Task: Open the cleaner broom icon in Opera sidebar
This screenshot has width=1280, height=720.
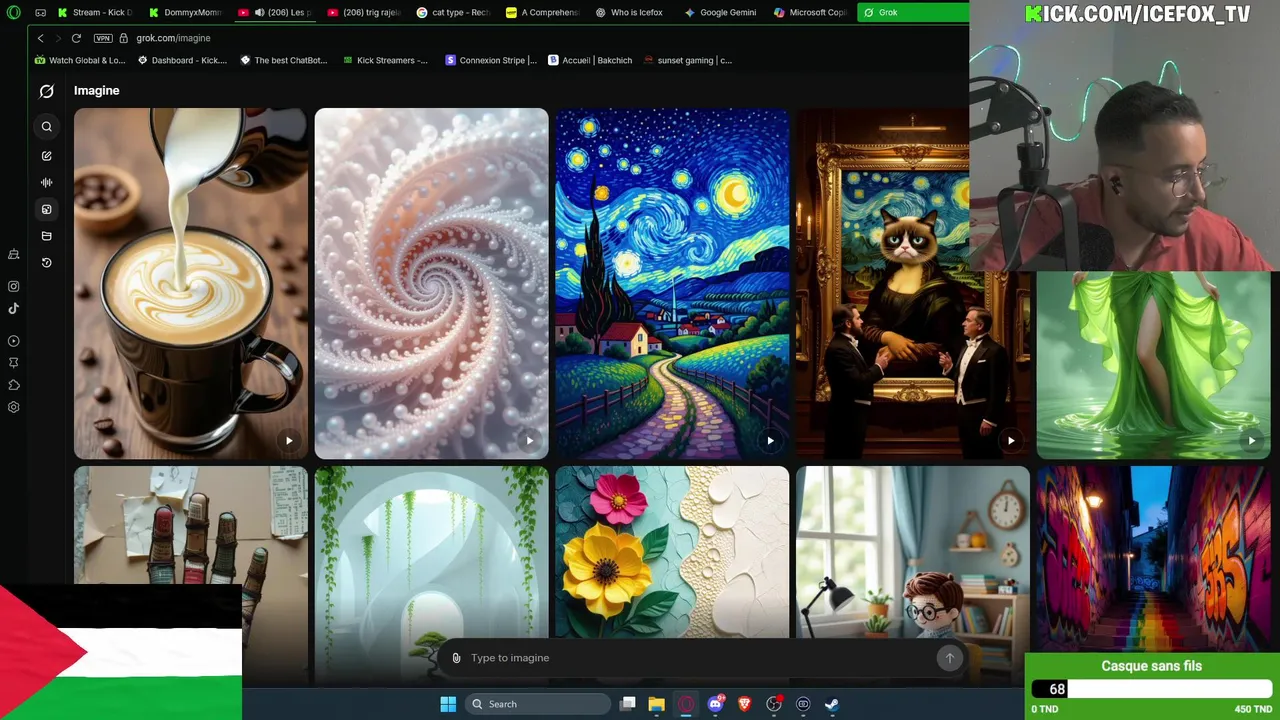Action: click(x=13, y=254)
